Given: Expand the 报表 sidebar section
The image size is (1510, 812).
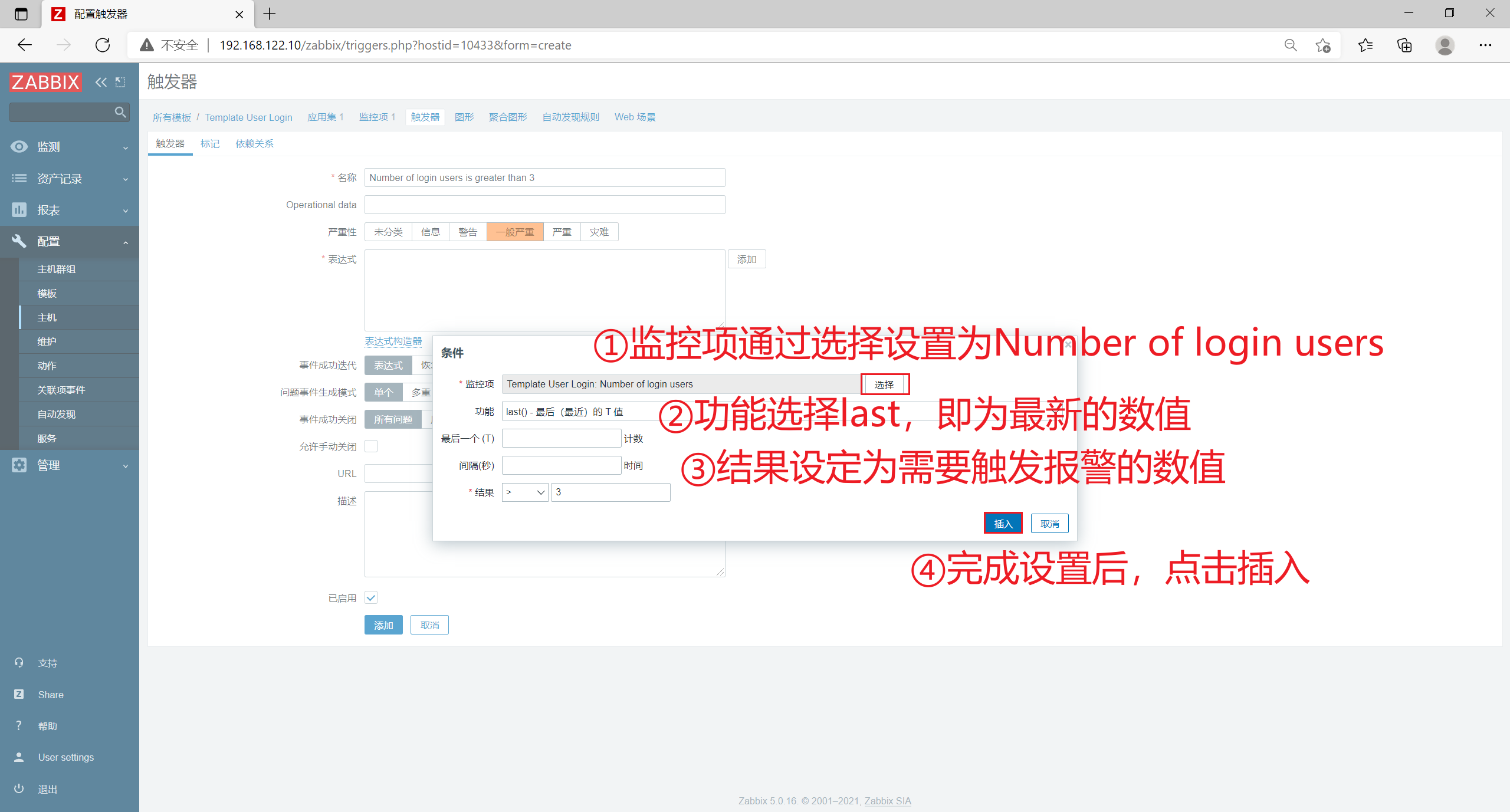Looking at the screenshot, I should (x=126, y=211).
